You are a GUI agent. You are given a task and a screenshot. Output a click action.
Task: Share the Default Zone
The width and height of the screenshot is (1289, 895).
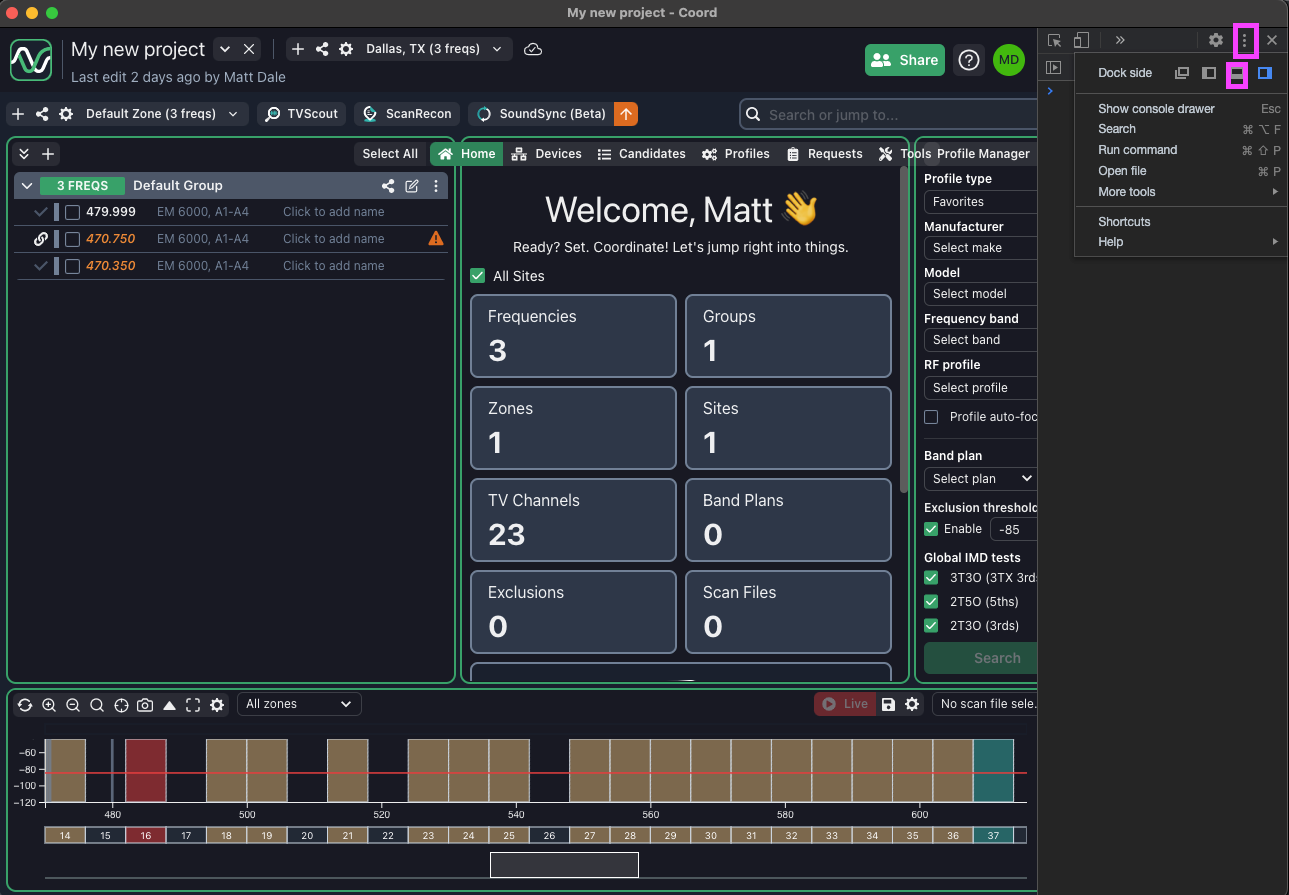(42, 114)
